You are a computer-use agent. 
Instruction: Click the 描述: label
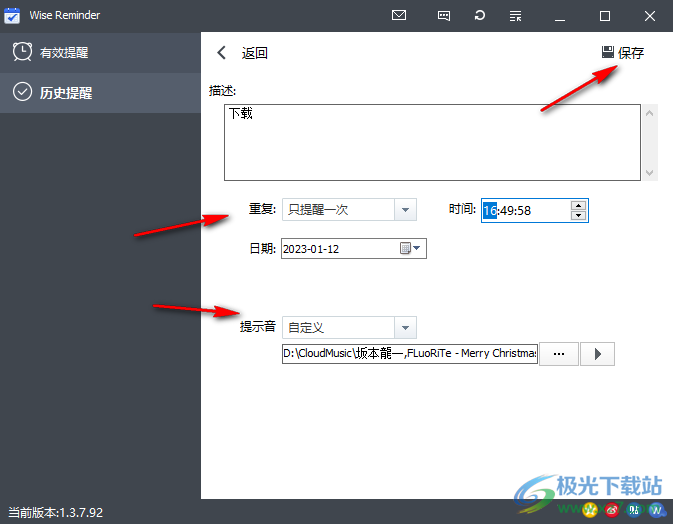pos(222,91)
